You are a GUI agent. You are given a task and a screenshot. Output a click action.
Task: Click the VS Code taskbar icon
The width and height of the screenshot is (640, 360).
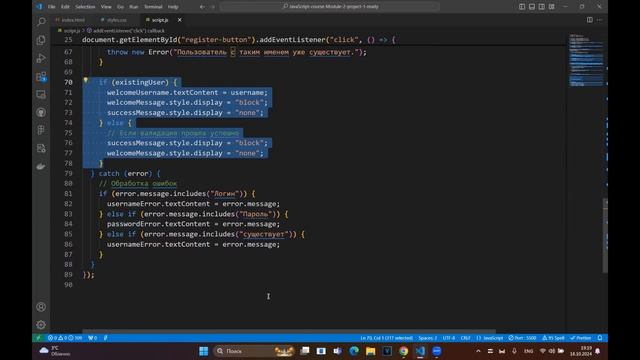[420, 351]
